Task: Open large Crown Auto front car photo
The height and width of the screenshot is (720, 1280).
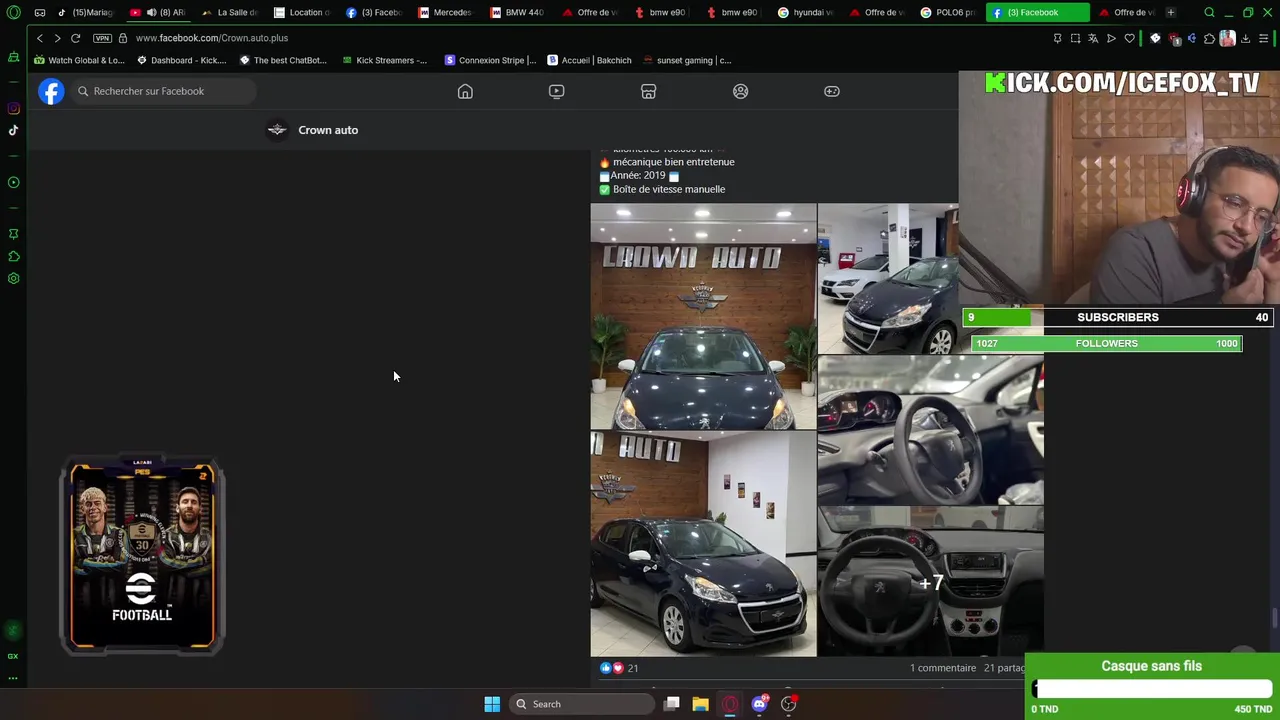Action: [x=703, y=316]
